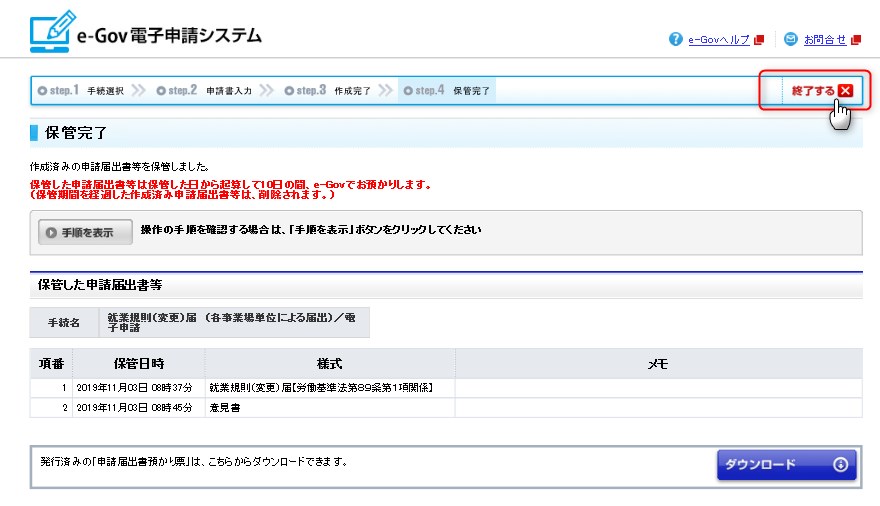This screenshot has width=880, height=506.
Task: Click the download arrow icon on ダウンロード button
Action: coord(839,464)
